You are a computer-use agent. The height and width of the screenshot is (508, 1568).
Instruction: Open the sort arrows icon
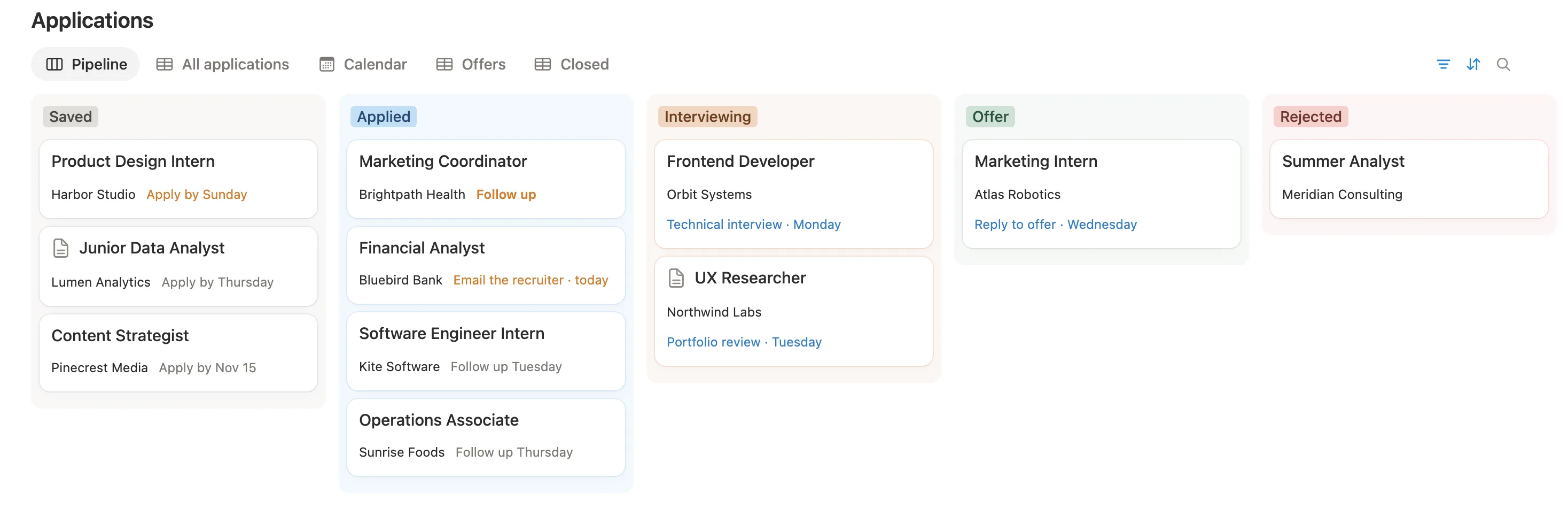[x=1472, y=64]
